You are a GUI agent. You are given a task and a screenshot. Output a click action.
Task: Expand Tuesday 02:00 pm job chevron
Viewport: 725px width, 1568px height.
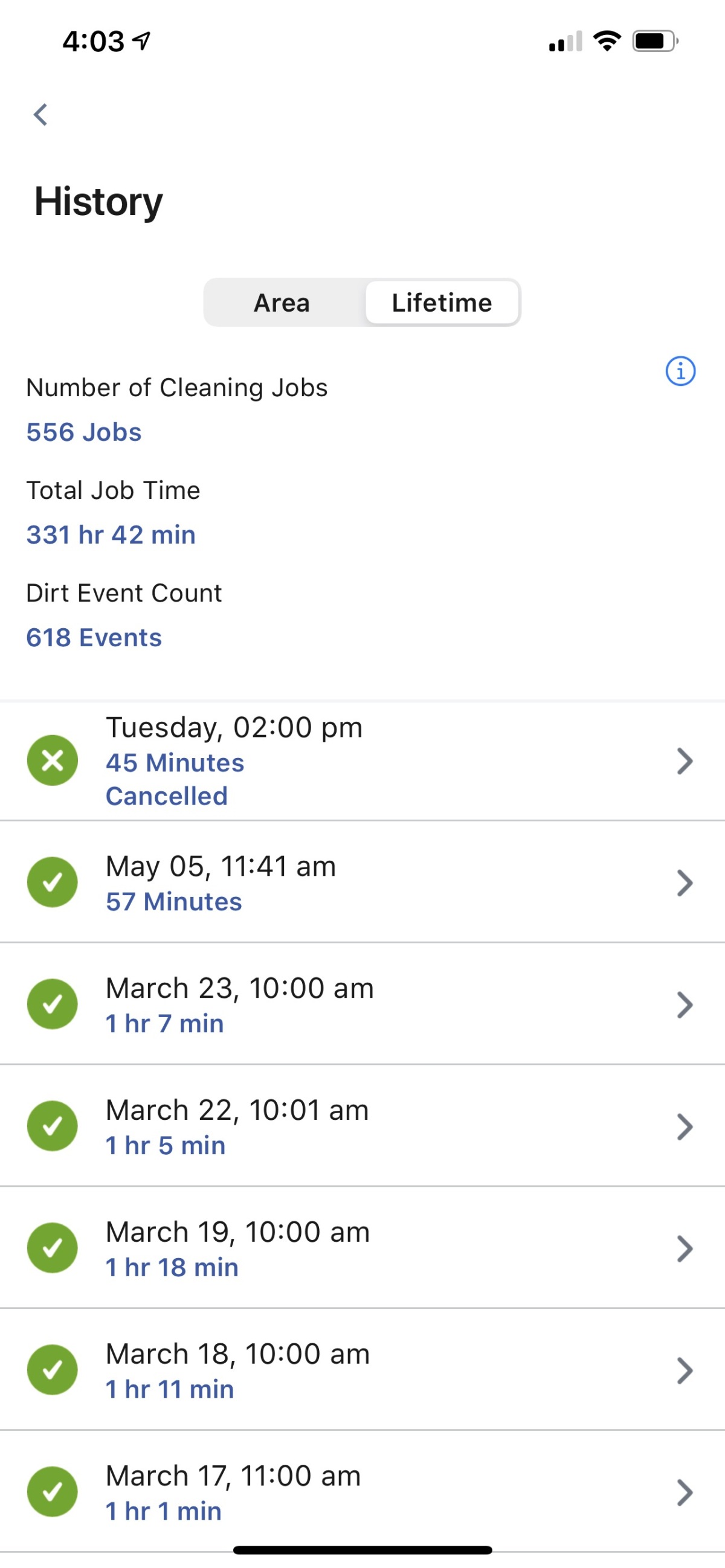pos(685,761)
